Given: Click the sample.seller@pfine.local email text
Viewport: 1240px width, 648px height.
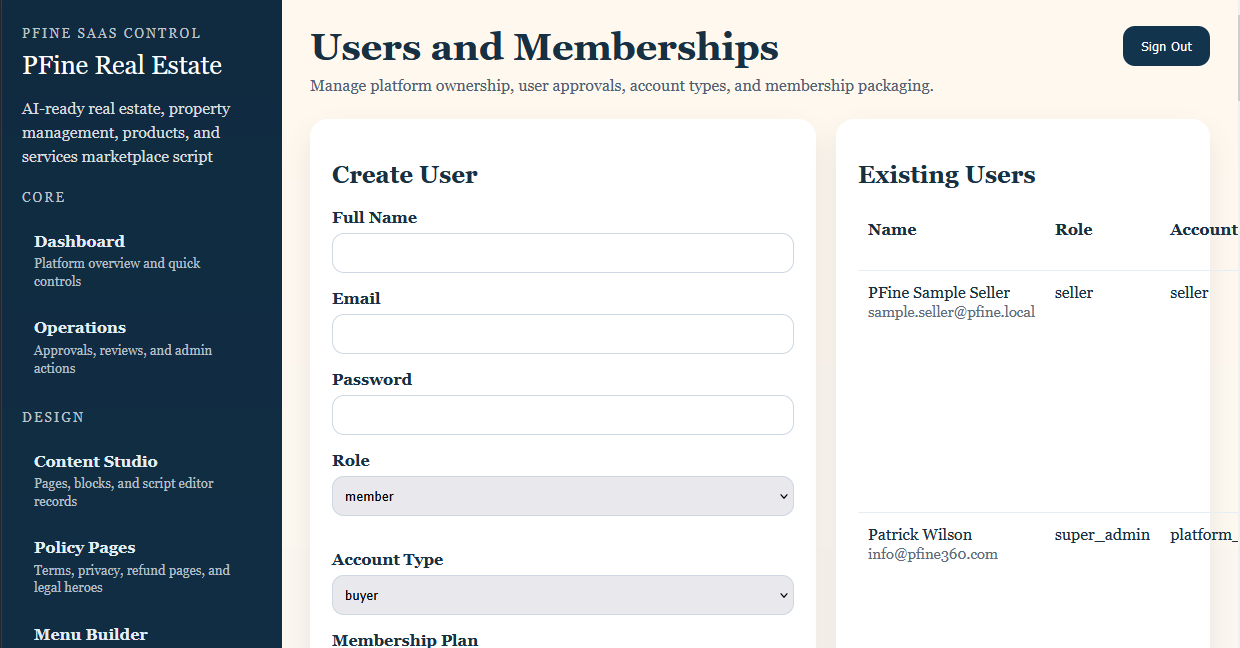Looking at the screenshot, I should (x=951, y=312).
